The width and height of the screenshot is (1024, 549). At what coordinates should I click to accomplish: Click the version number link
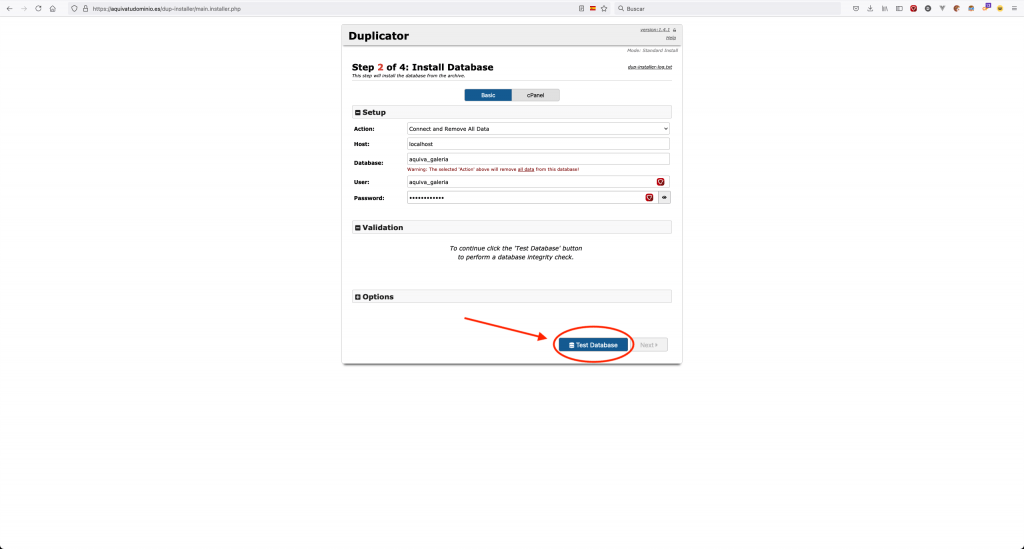coord(655,30)
